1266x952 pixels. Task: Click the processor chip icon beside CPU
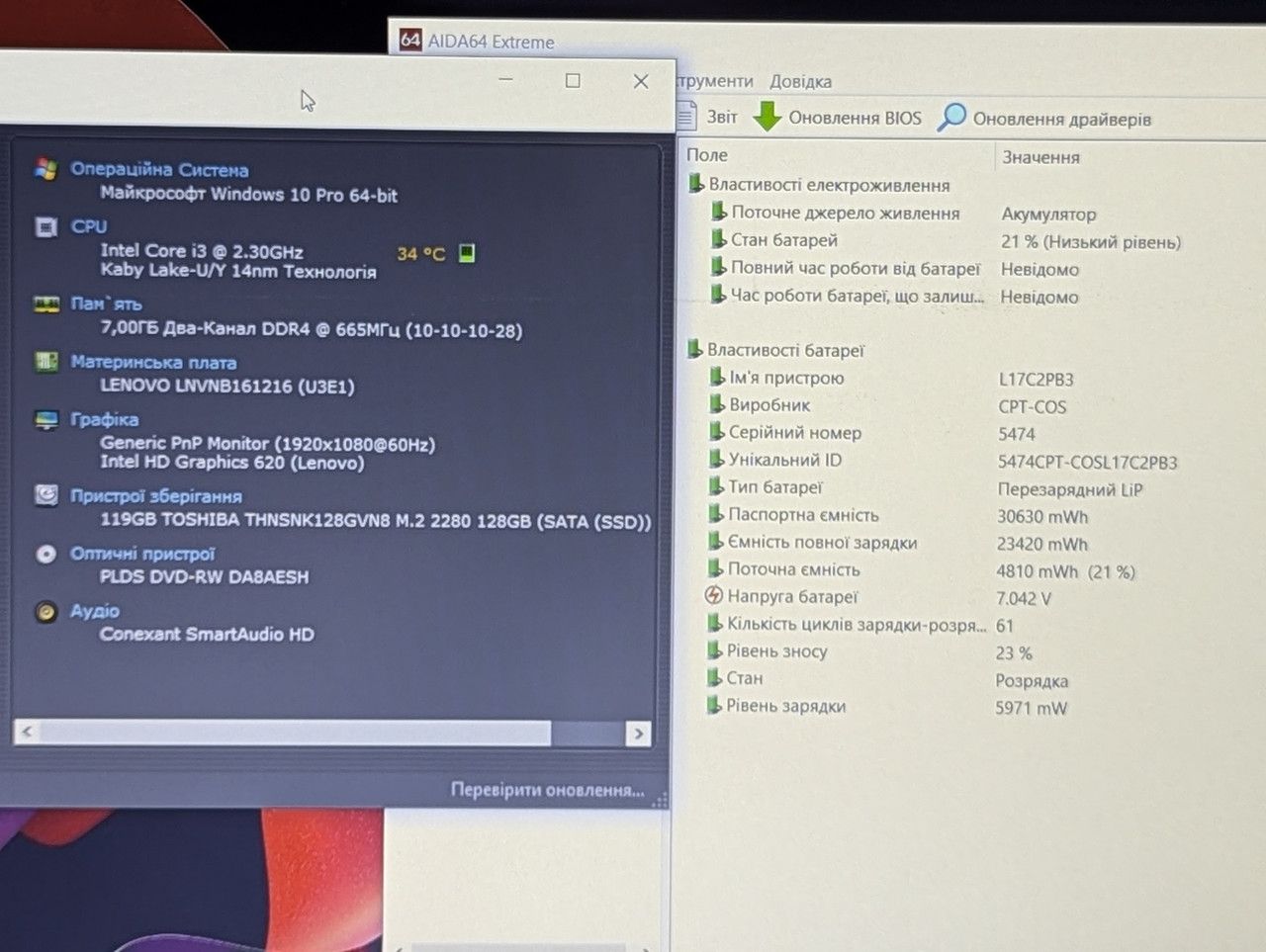(x=45, y=227)
